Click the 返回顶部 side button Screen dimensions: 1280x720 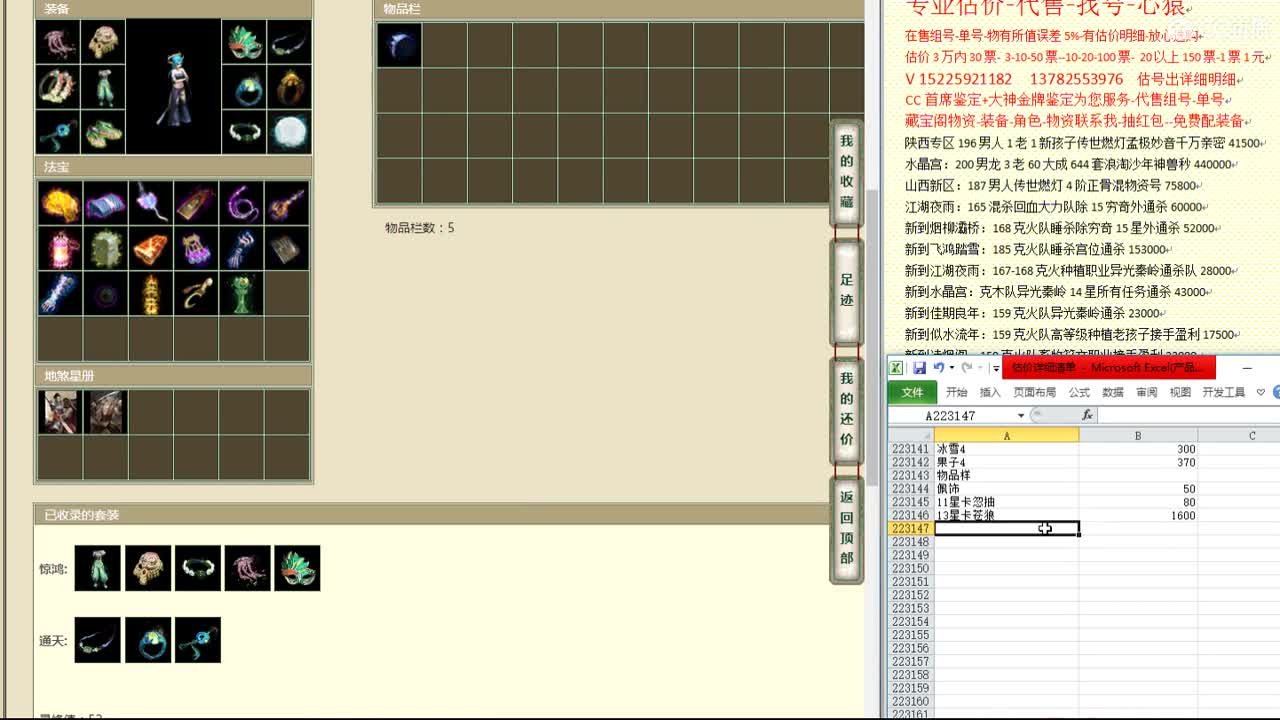[846, 528]
